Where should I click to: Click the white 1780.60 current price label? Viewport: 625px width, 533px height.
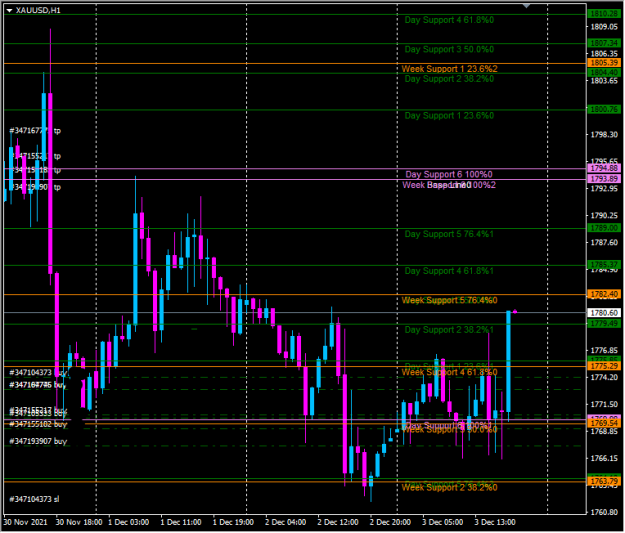604,313
